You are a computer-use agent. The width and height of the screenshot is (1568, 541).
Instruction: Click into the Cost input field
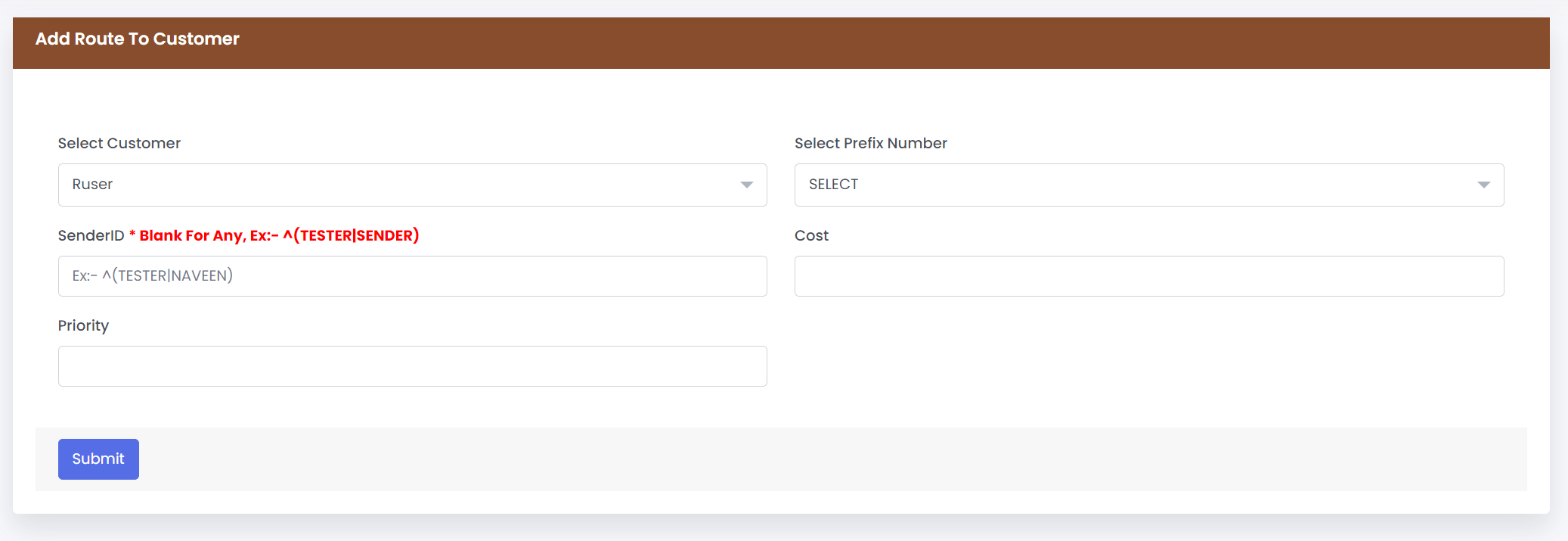coord(1149,276)
